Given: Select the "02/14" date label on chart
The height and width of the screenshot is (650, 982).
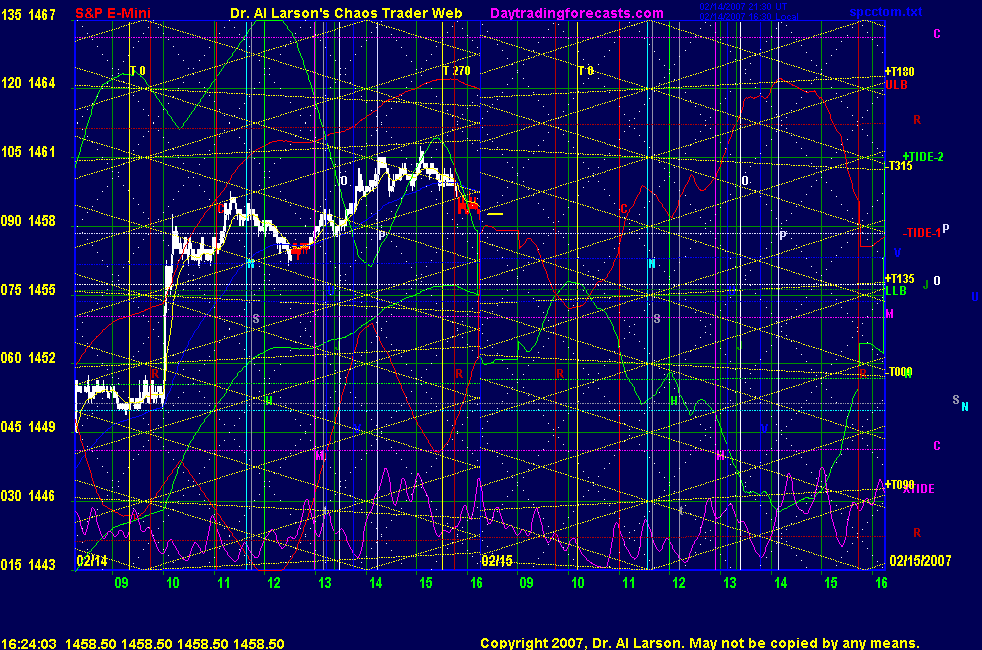Looking at the screenshot, I should pyautogui.click(x=92, y=560).
